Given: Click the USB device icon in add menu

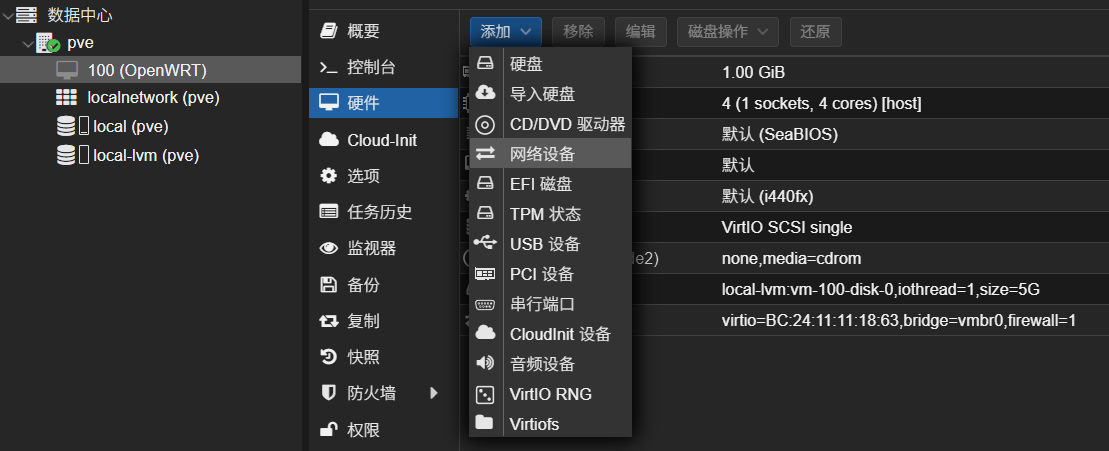Looking at the screenshot, I should pyautogui.click(x=485, y=244).
